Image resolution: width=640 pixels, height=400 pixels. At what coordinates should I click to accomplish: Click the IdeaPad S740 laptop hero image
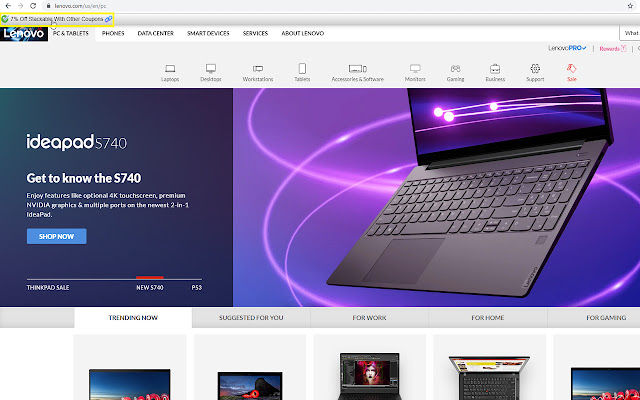click(469, 192)
